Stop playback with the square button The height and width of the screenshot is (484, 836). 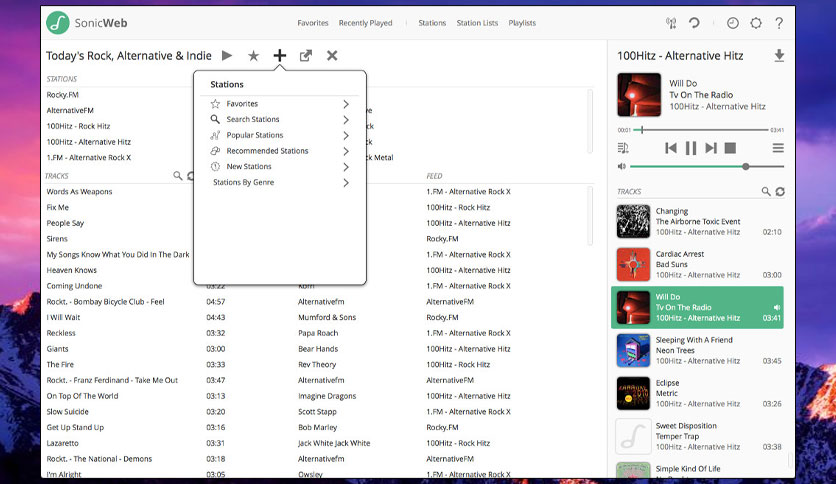pyautogui.click(x=730, y=148)
